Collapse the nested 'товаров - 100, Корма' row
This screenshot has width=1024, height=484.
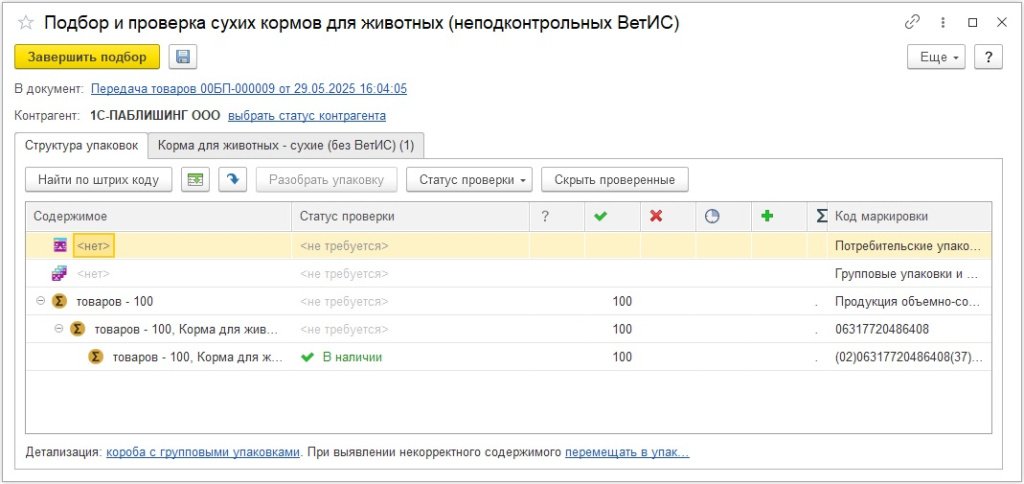(59, 329)
